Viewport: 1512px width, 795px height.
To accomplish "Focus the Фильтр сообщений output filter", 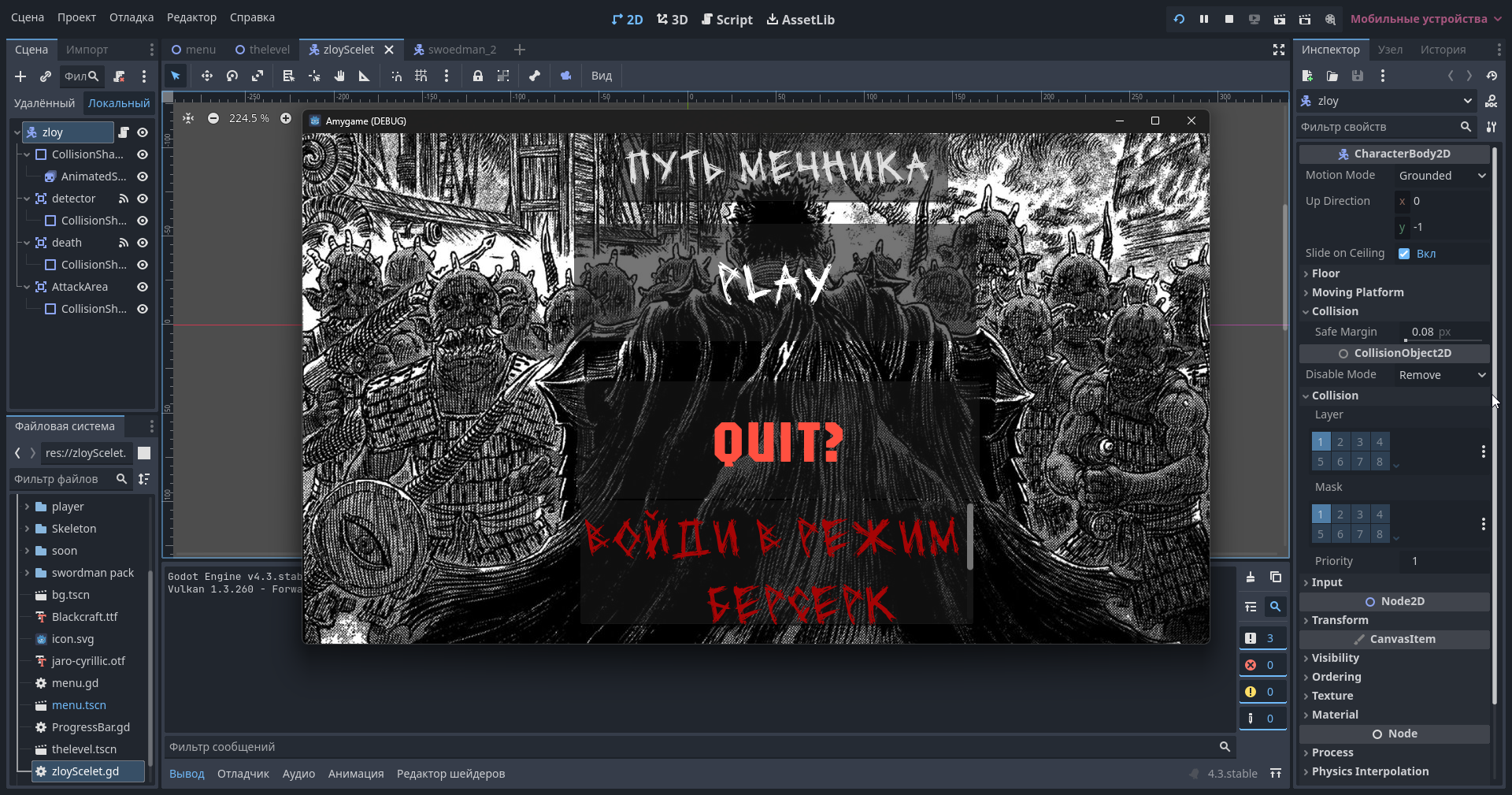I will pos(700,747).
